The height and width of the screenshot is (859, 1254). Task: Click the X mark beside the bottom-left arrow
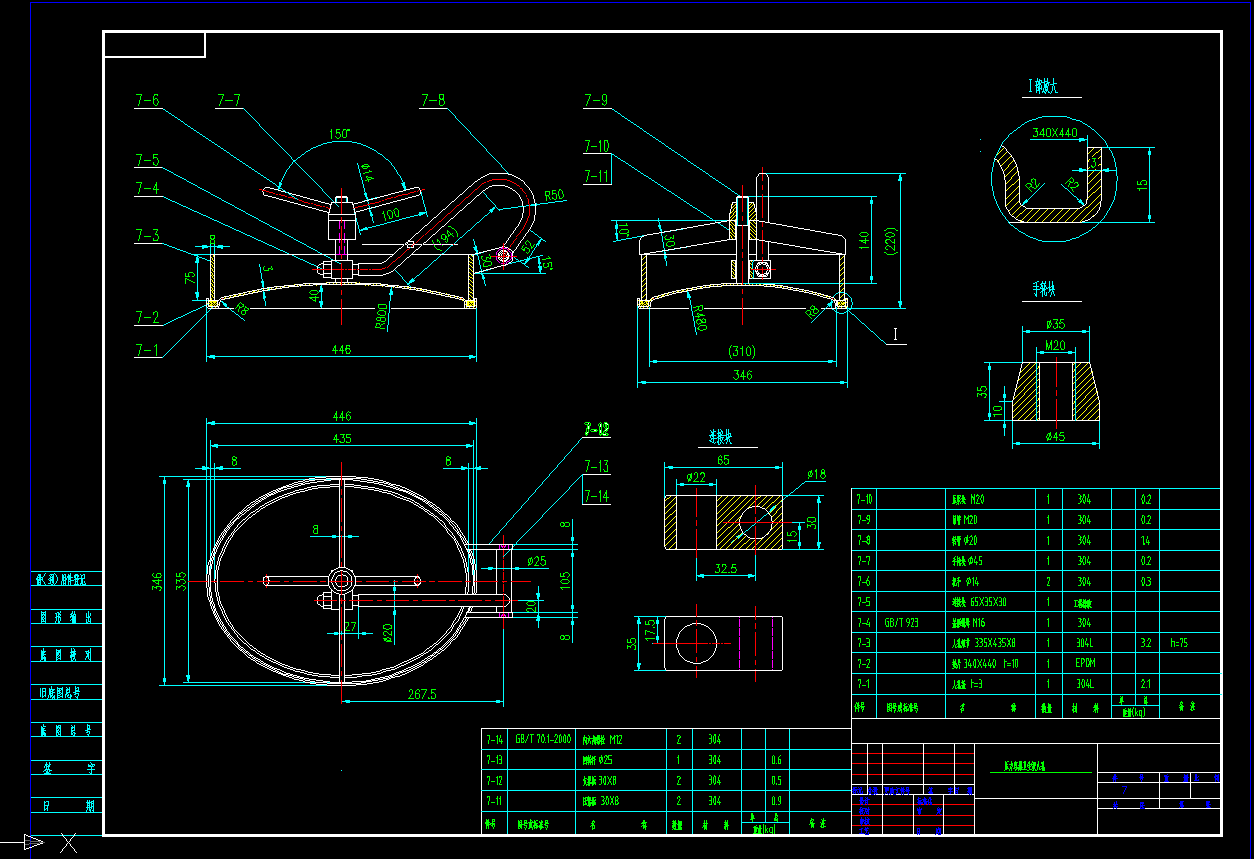point(68,841)
